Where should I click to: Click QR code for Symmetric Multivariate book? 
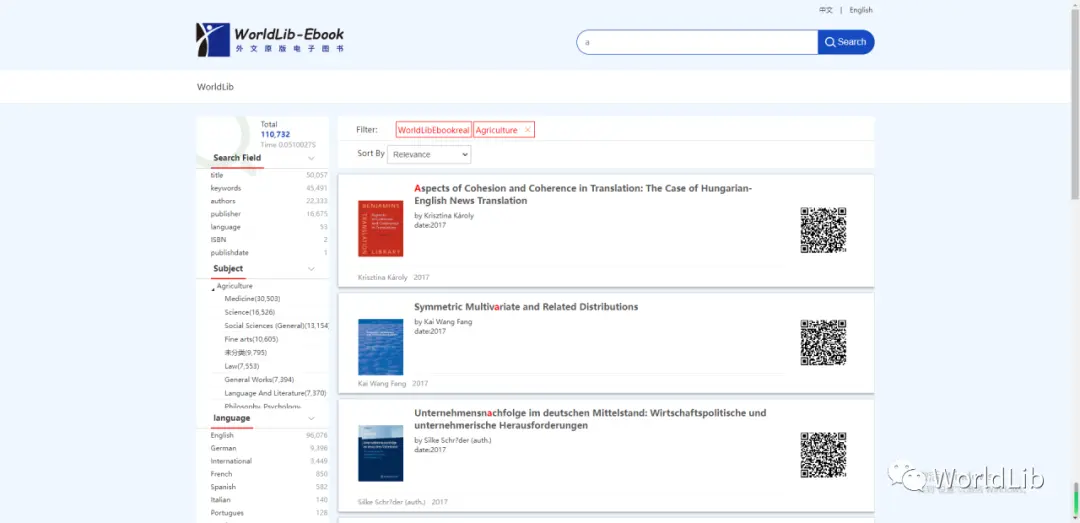[x=823, y=342]
